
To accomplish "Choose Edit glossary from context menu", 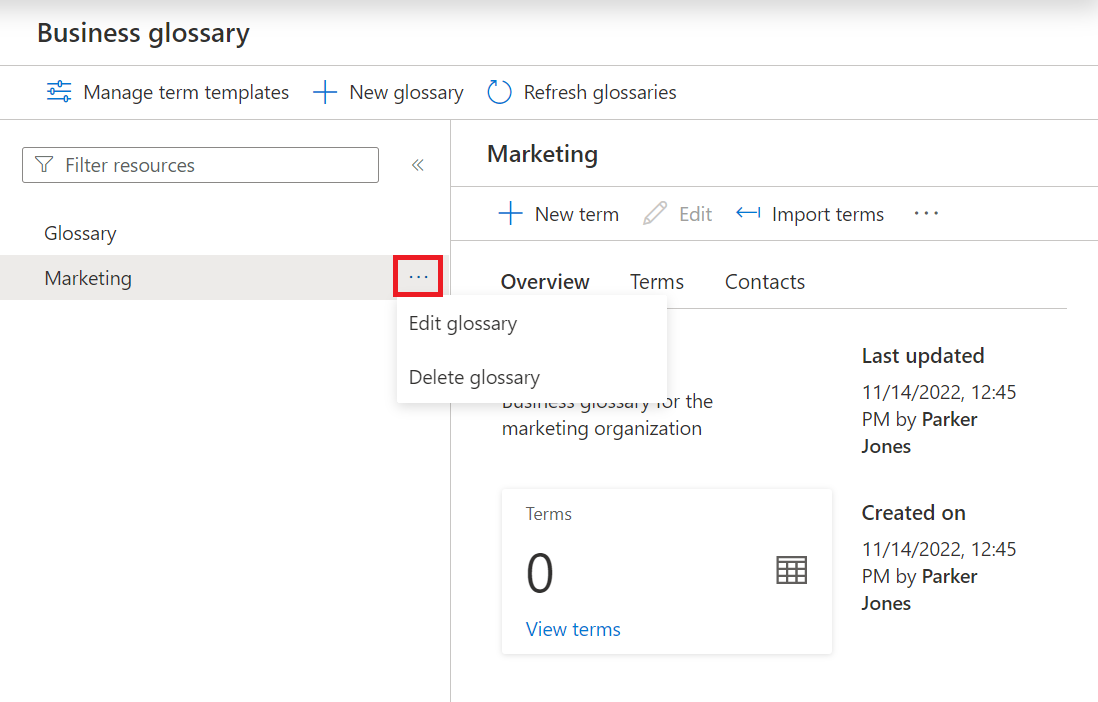I will pyautogui.click(x=463, y=323).
